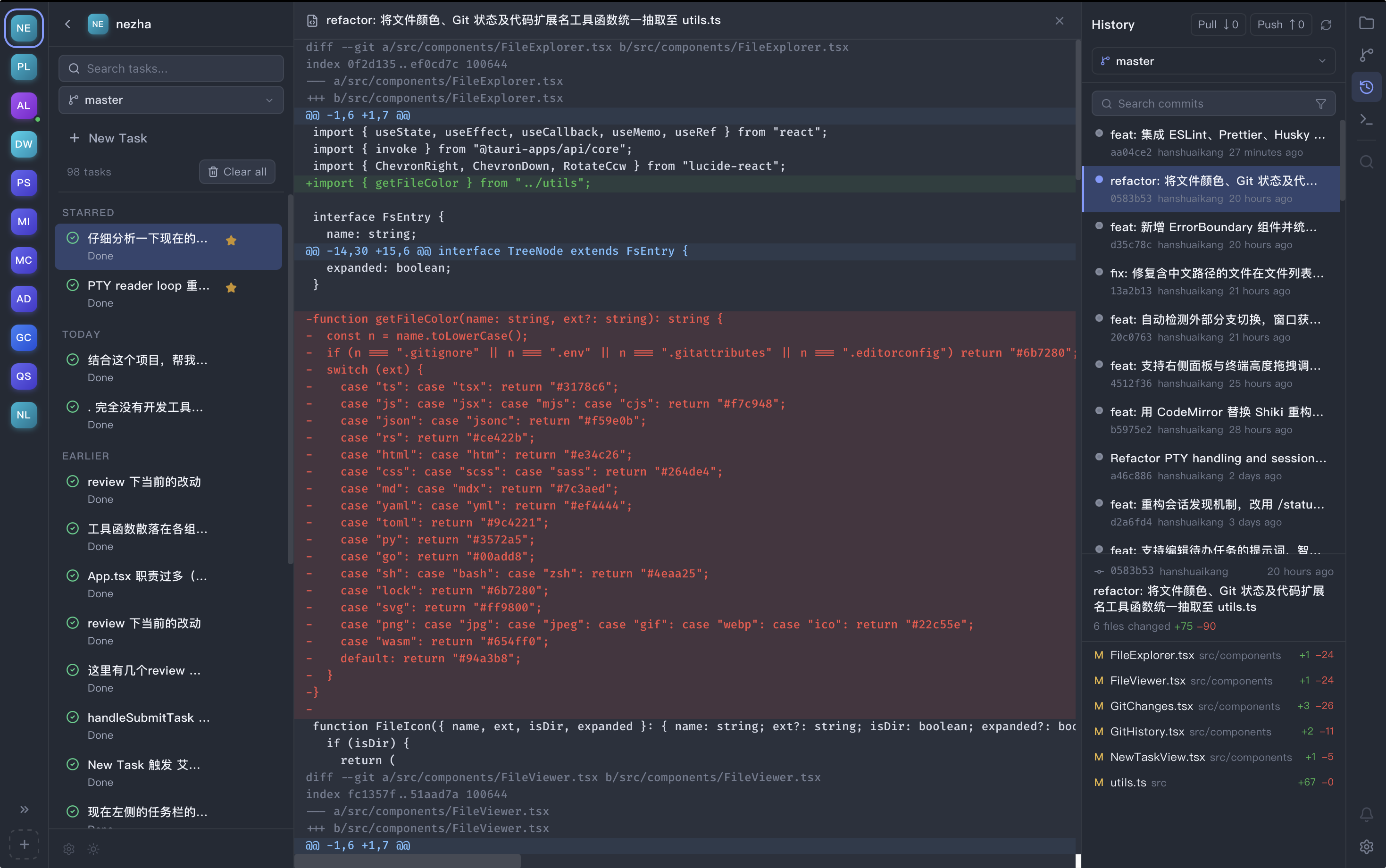The image size is (1386, 868).
Task: Open the Git branches panel in right sidebar
Action: pos(1366,54)
